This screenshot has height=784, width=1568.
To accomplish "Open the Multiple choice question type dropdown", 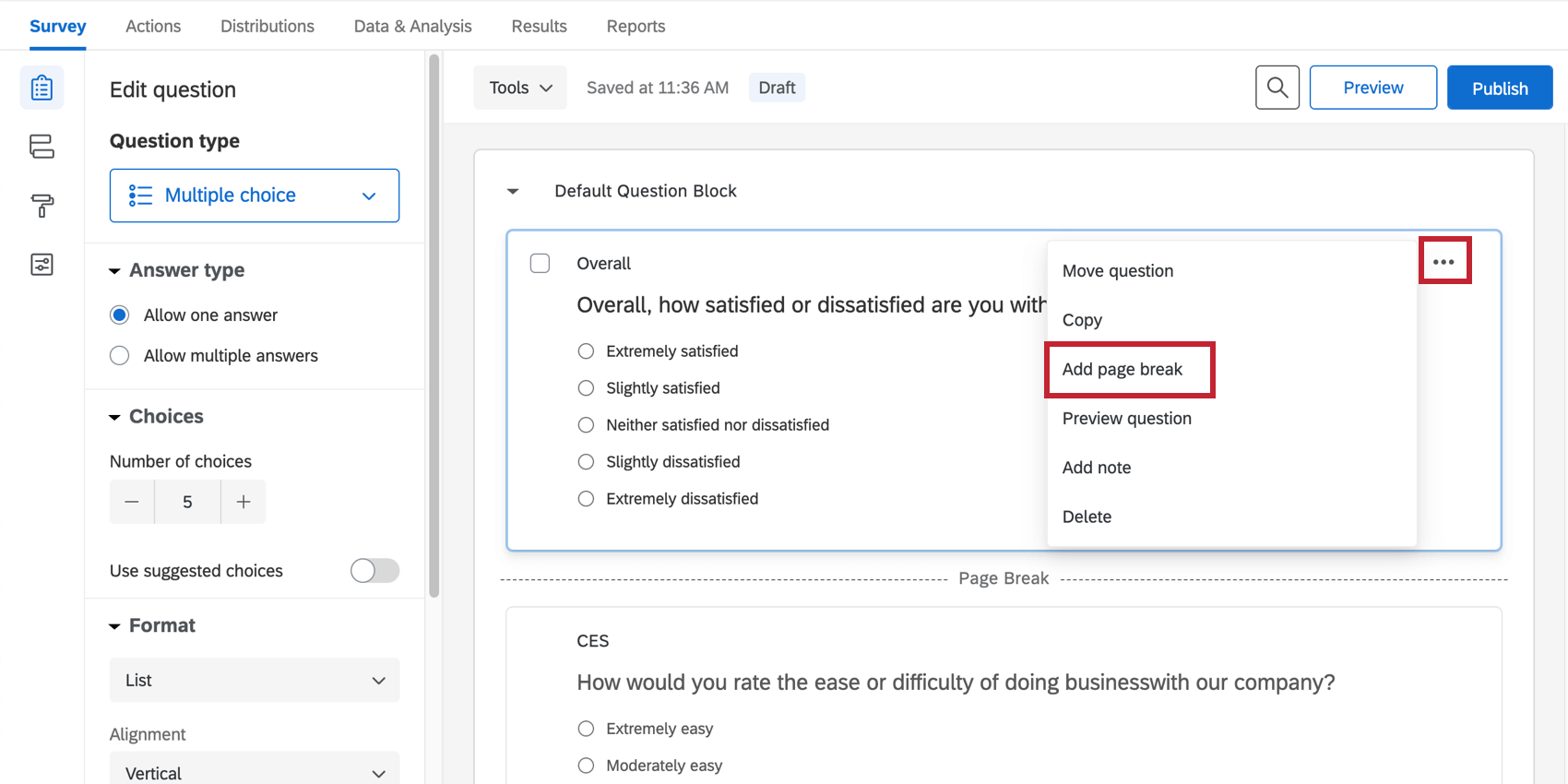I will [x=255, y=196].
